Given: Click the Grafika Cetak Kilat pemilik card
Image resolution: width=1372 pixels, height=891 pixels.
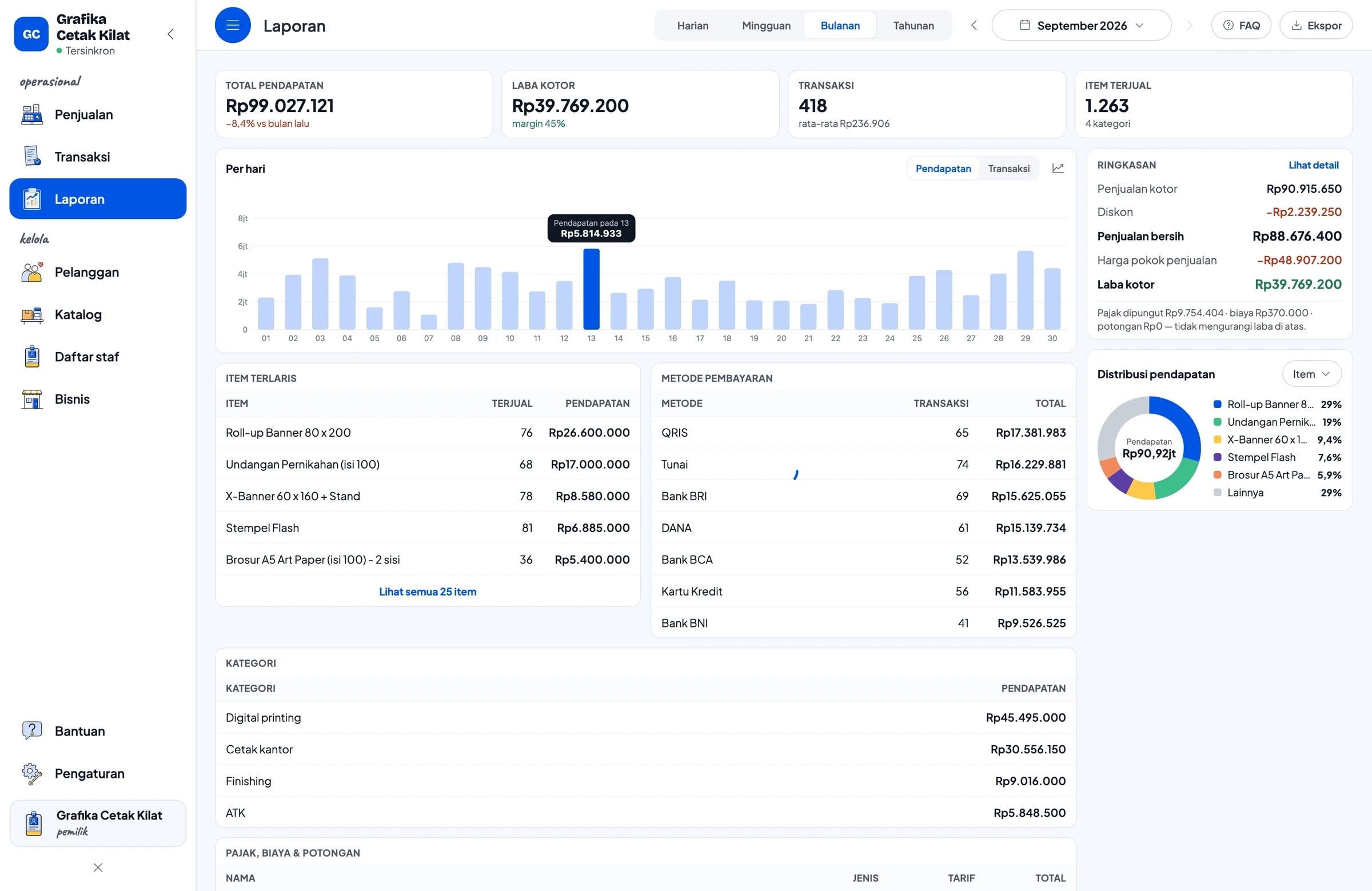Looking at the screenshot, I should (x=98, y=822).
